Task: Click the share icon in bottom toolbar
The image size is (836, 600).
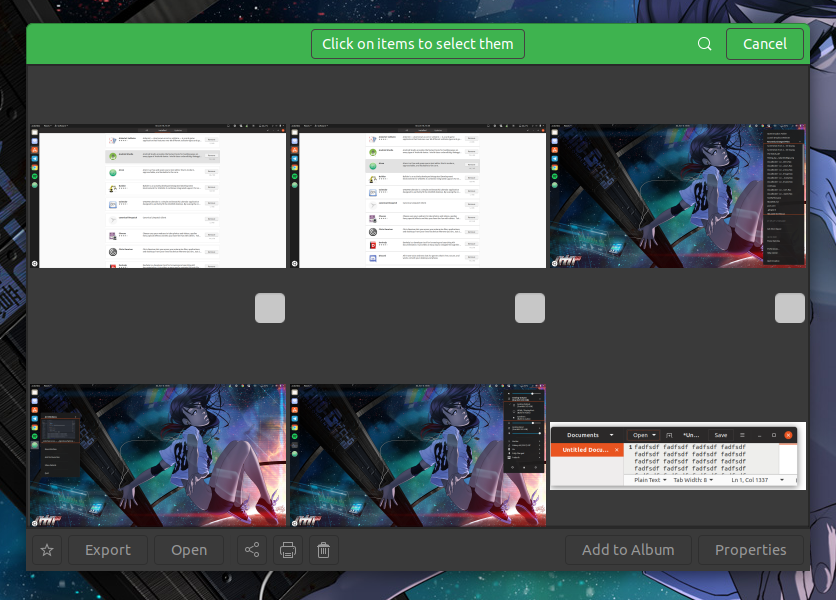Action: coord(252,550)
